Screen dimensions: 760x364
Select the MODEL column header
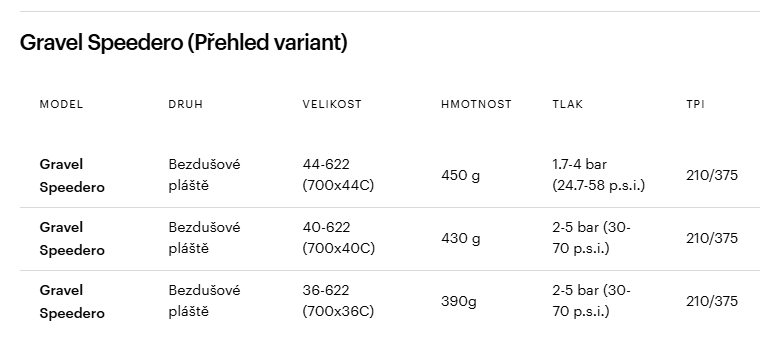point(61,104)
